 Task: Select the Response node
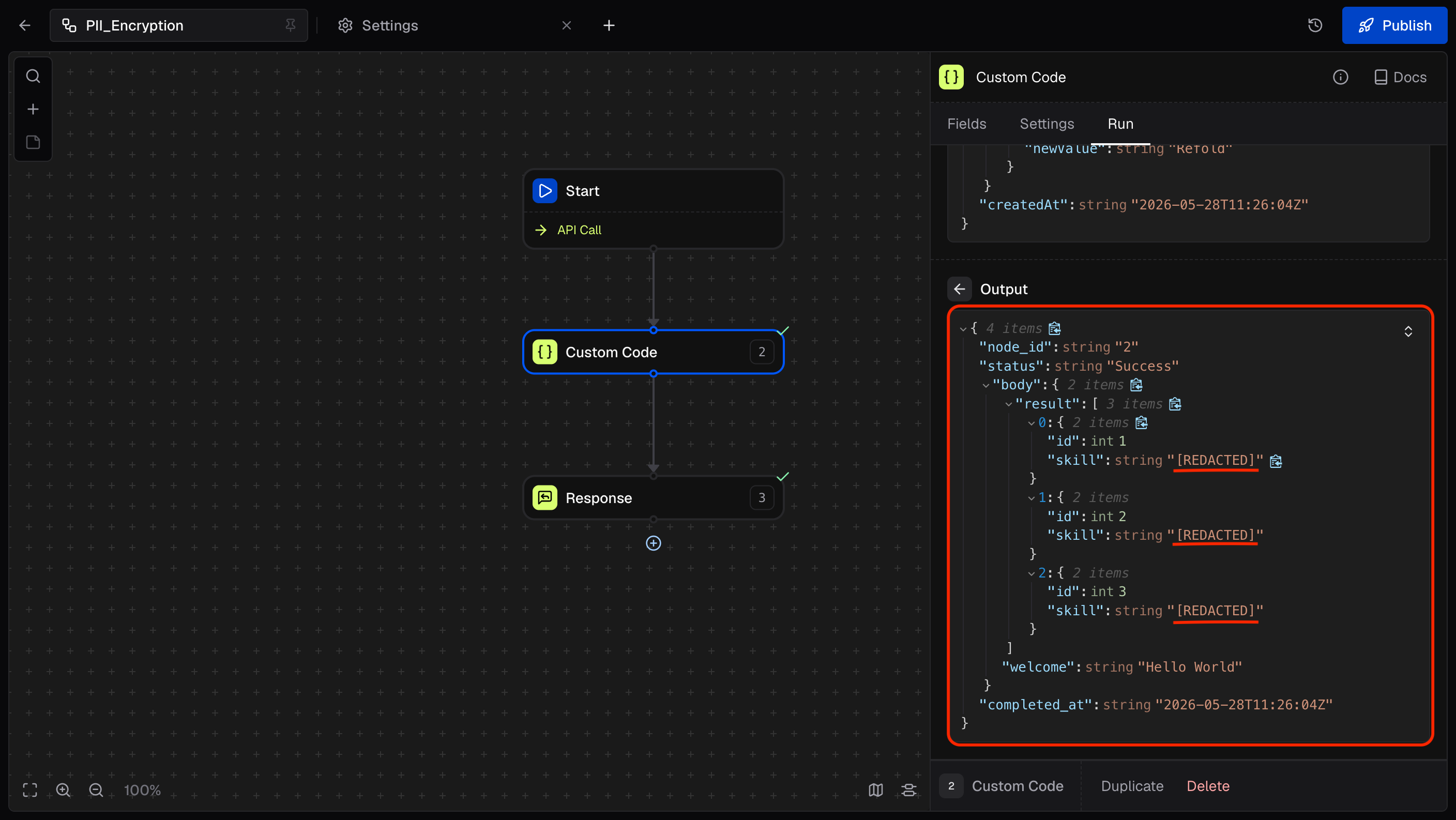653,498
